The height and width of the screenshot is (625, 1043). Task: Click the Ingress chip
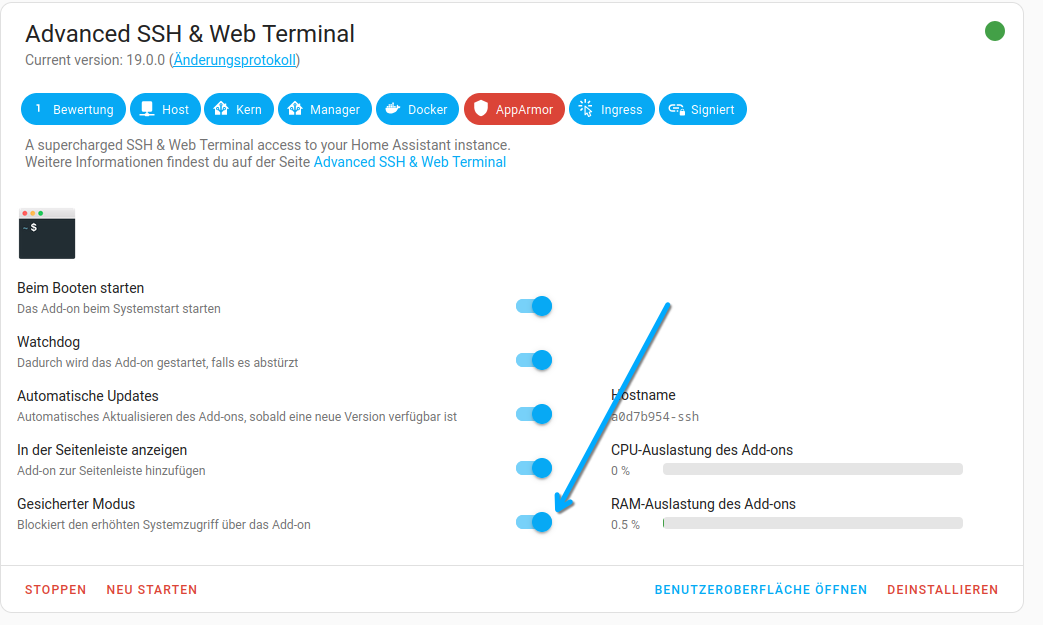[611, 109]
